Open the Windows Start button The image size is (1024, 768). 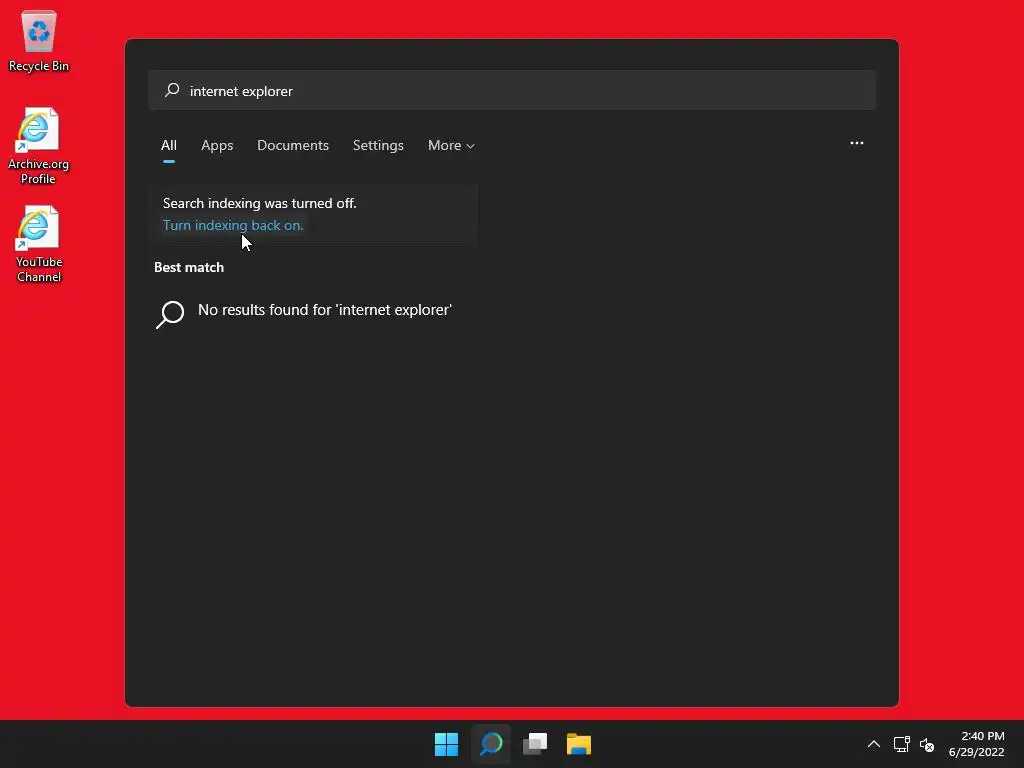point(447,744)
